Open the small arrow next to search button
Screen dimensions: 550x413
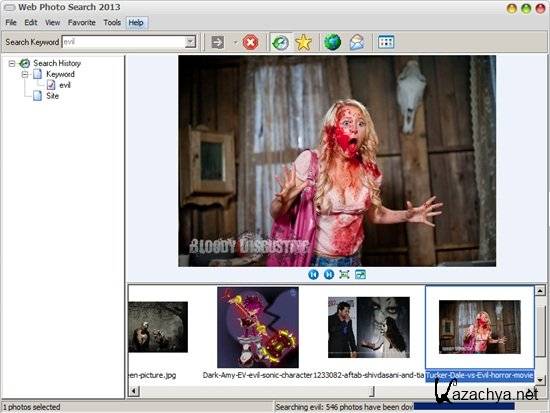click(x=235, y=43)
